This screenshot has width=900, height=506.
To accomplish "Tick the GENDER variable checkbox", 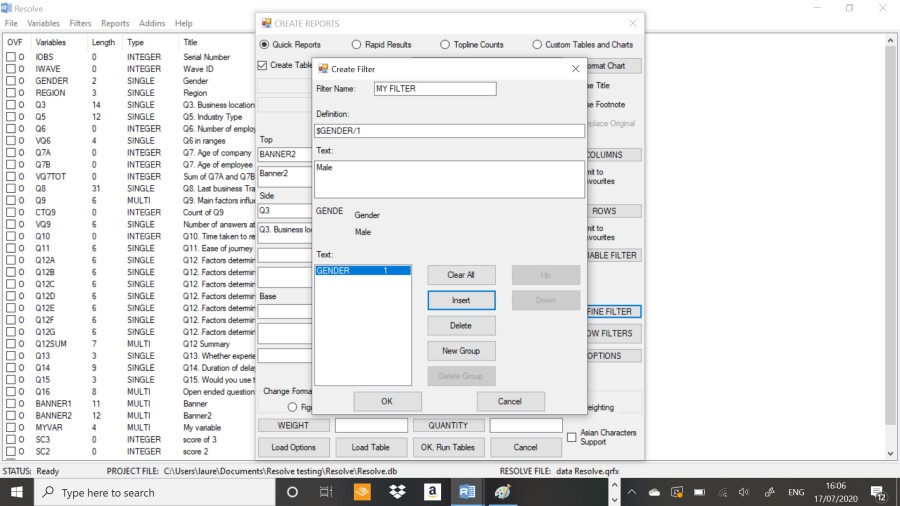I will (11, 81).
